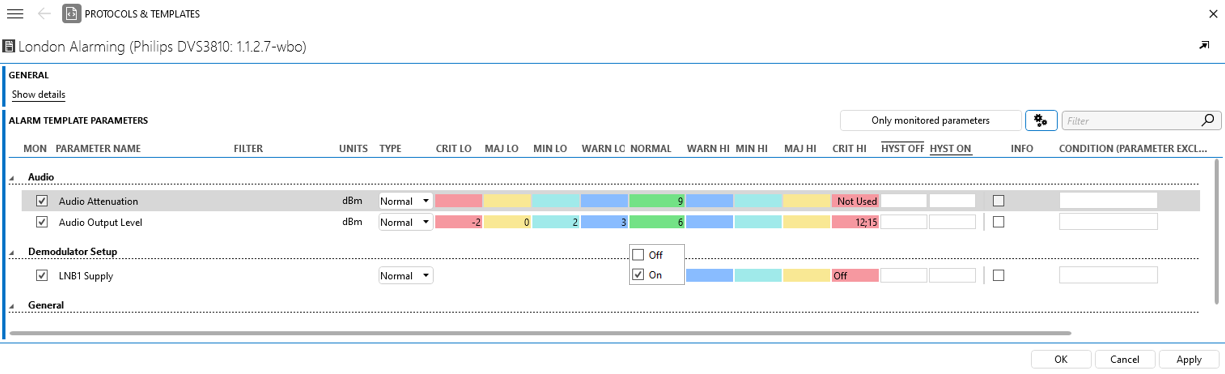Image resolution: width=1225 pixels, height=374 pixels.
Task: Click the Show details link
Action: click(x=38, y=95)
